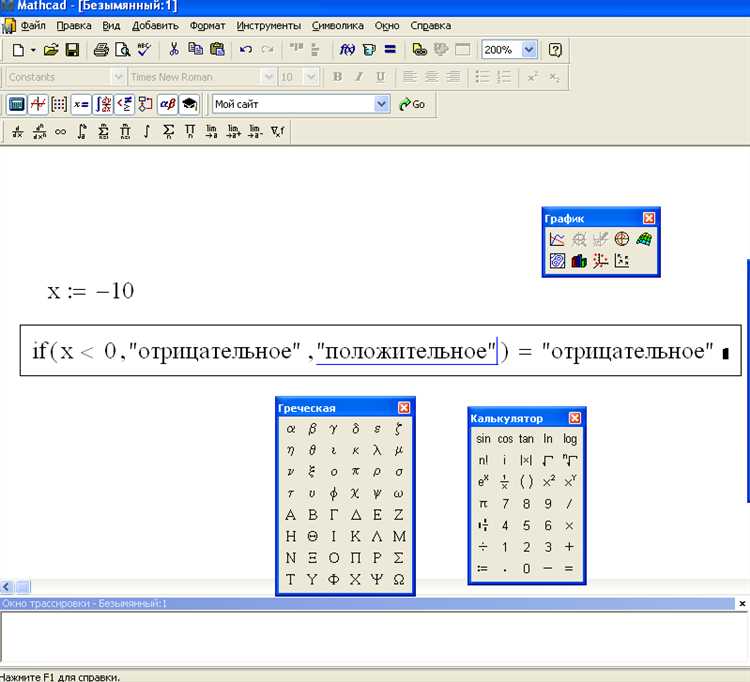
Task: Toggle the Boolean toolbar button
Action: pos(124,104)
